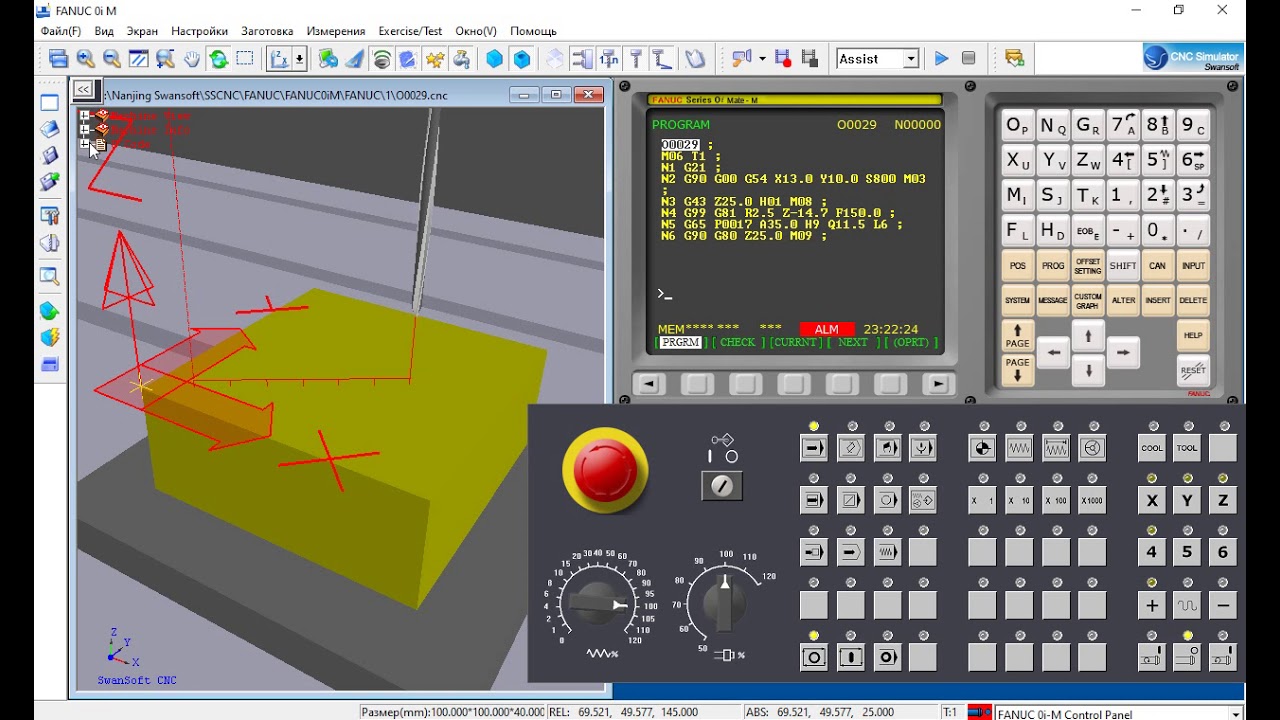1280x720 pixels.
Task: Click the zoom in magnifier toolbar icon
Action: click(86, 59)
